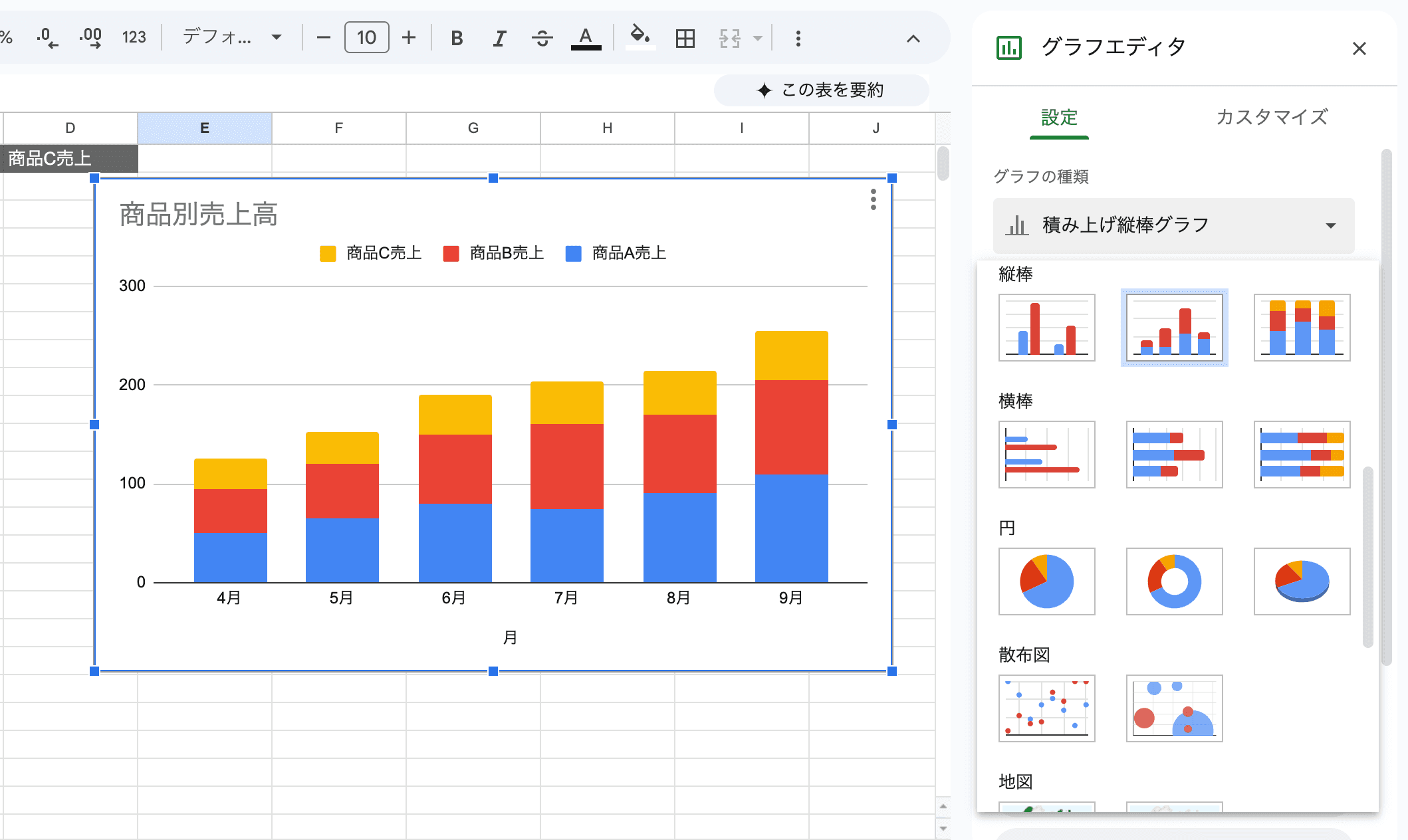
Task: Collapse the toolbar with the chevron
Action: point(913,39)
